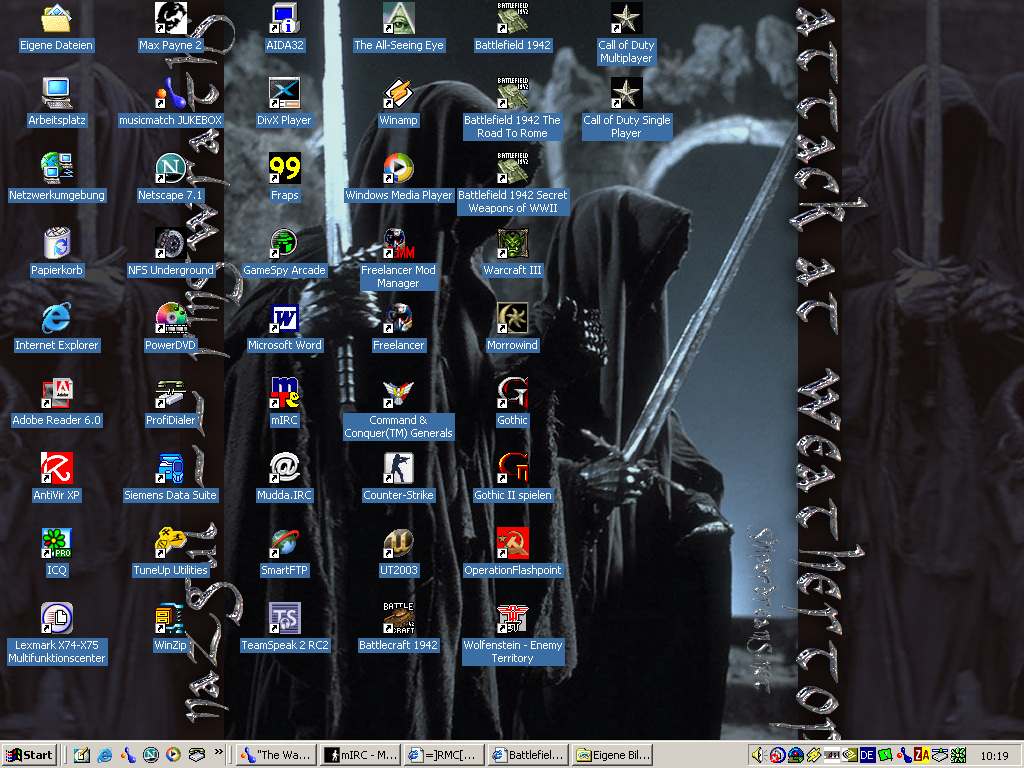The image size is (1024, 768).
Task: Click Internet Explorer in the Quick Launch bar
Action: click(104, 755)
